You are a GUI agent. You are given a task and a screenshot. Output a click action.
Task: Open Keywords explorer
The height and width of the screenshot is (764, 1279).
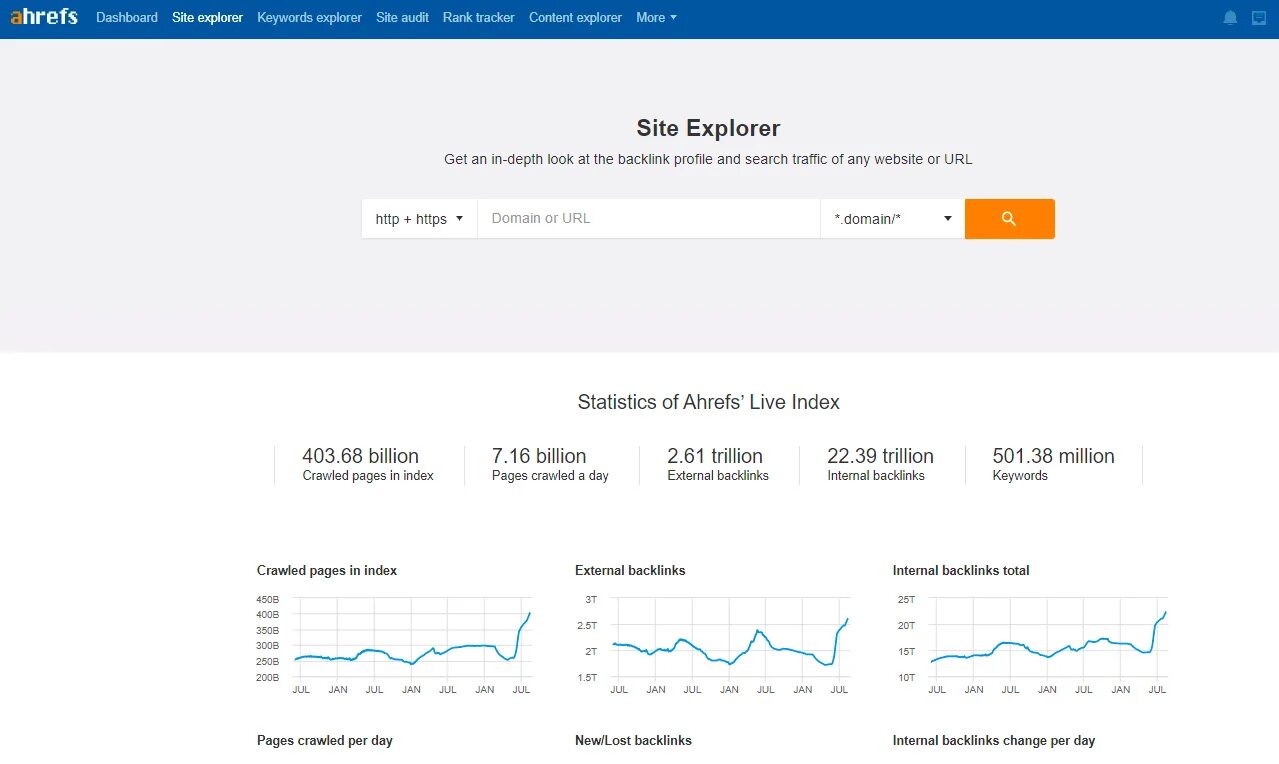[308, 17]
